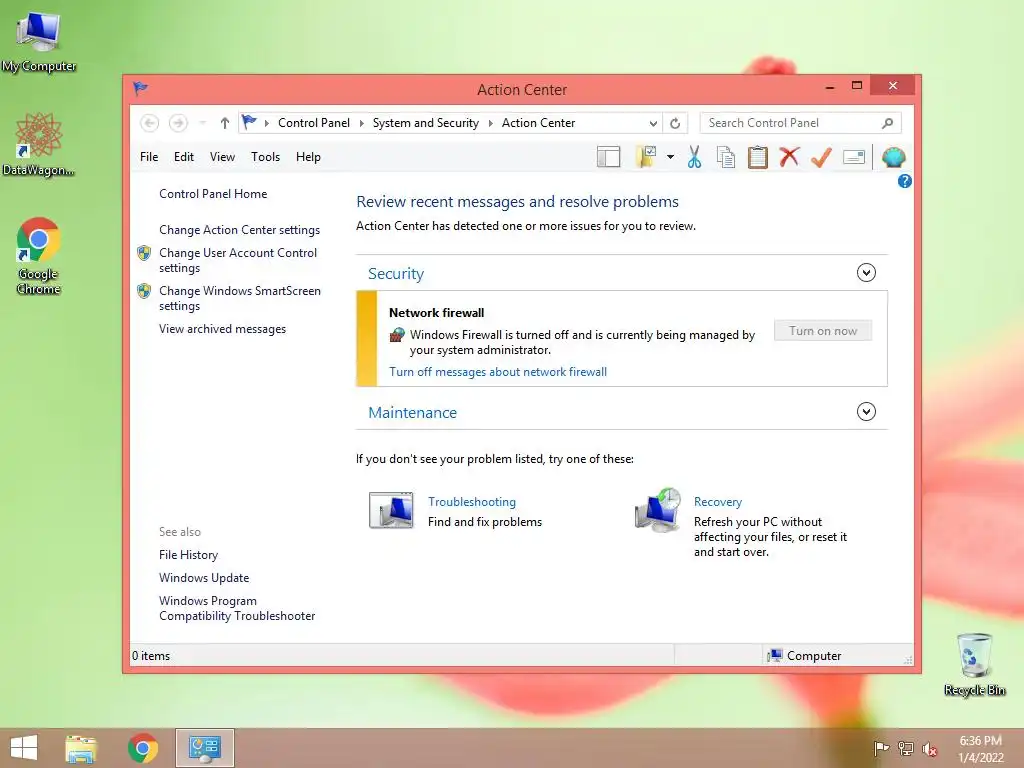
Task: Click the orange checkmark toolbar icon
Action: click(x=821, y=157)
